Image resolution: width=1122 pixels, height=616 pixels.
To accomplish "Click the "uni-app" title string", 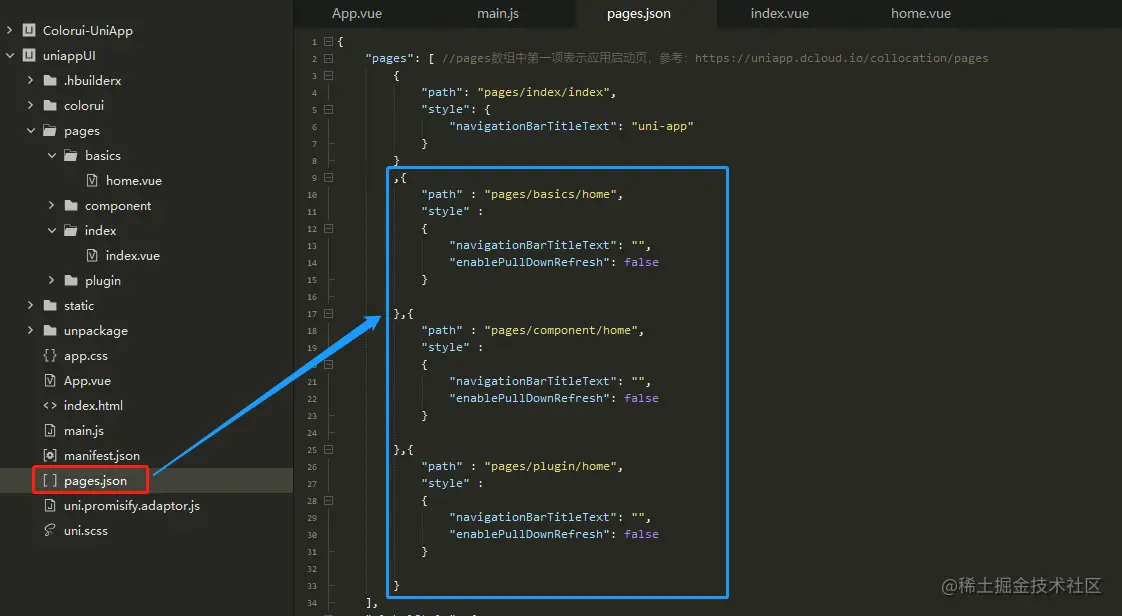I will (663, 126).
